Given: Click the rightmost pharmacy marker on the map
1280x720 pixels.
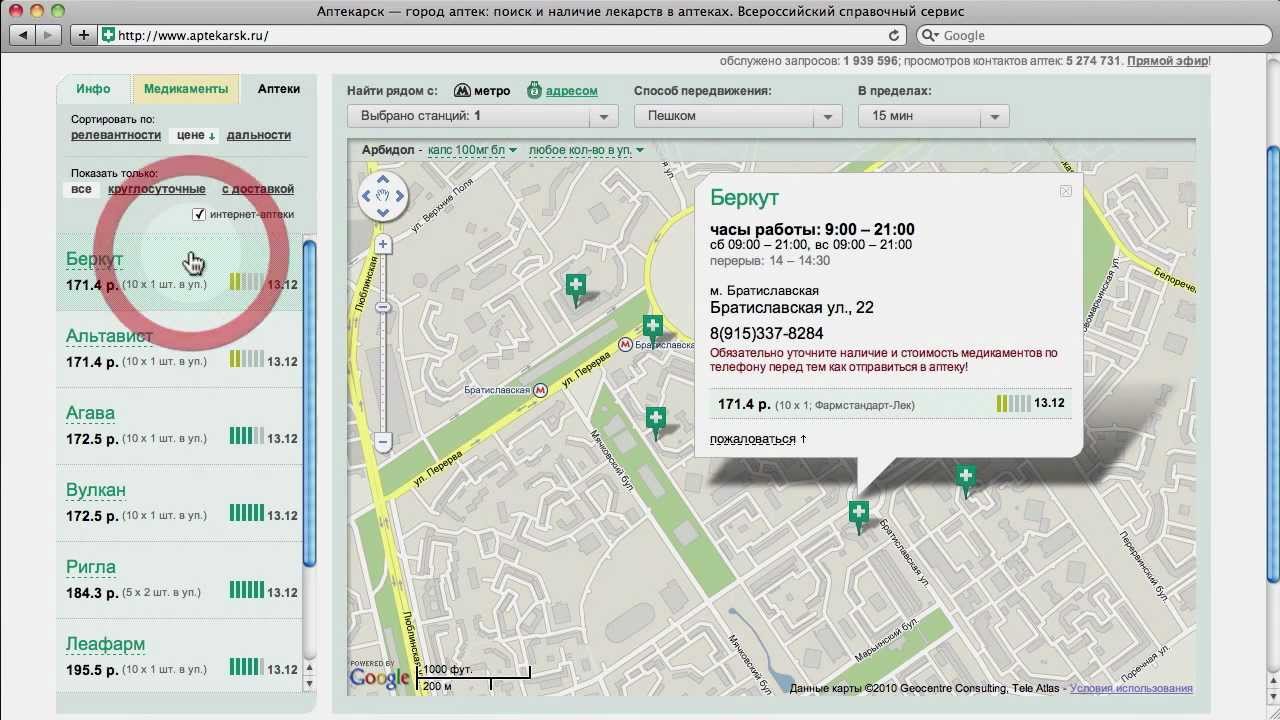Looking at the screenshot, I should pyautogui.click(x=965, y=479).
